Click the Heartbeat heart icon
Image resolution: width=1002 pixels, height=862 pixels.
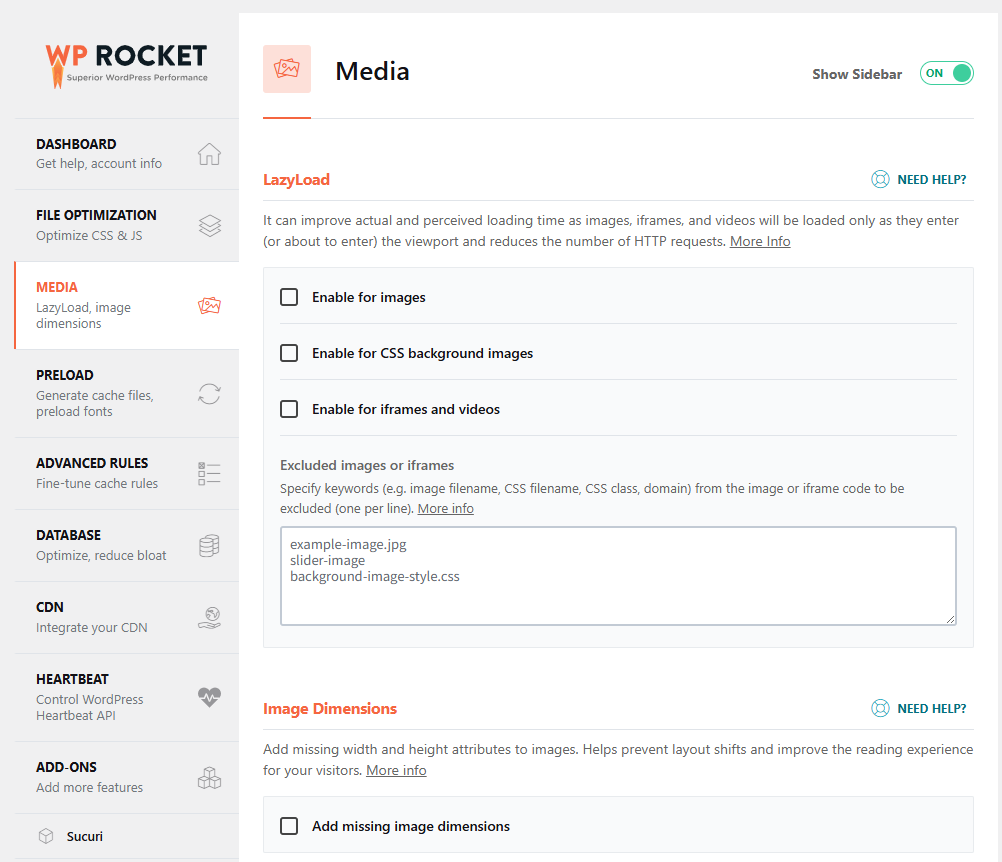[209, 698]
